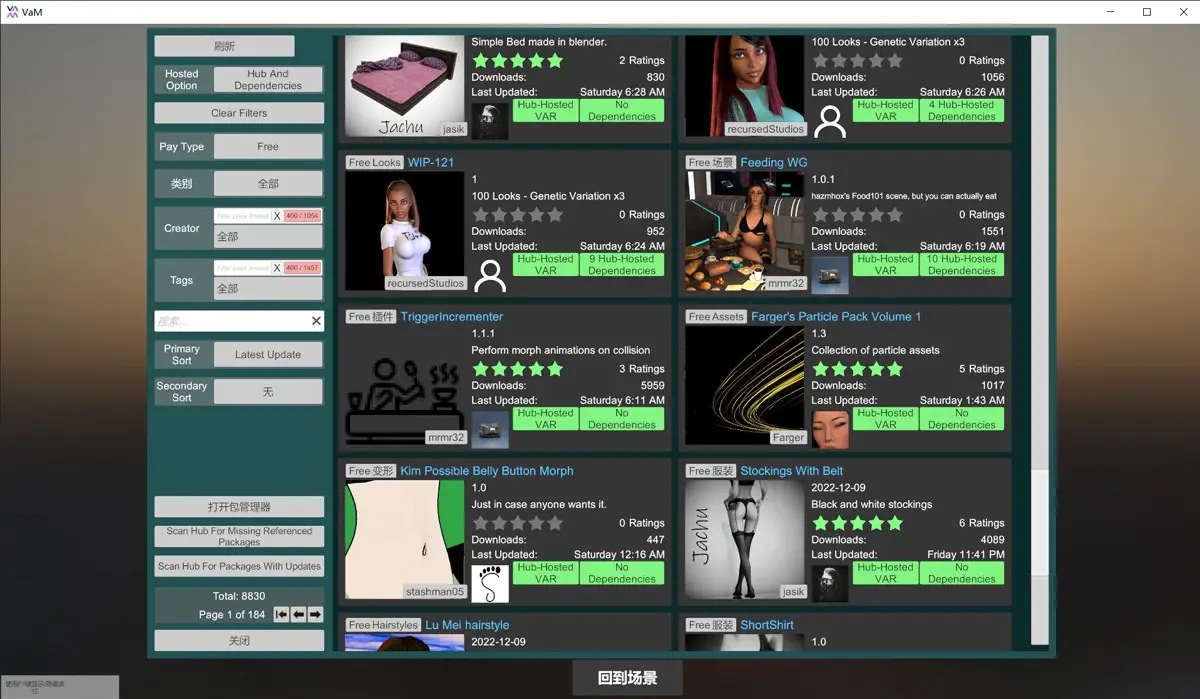This screenshot has height=699, width=1200.
Task: Click 4 Hub-Hosted Dependencies button
Action: click(x=962, y=110)
